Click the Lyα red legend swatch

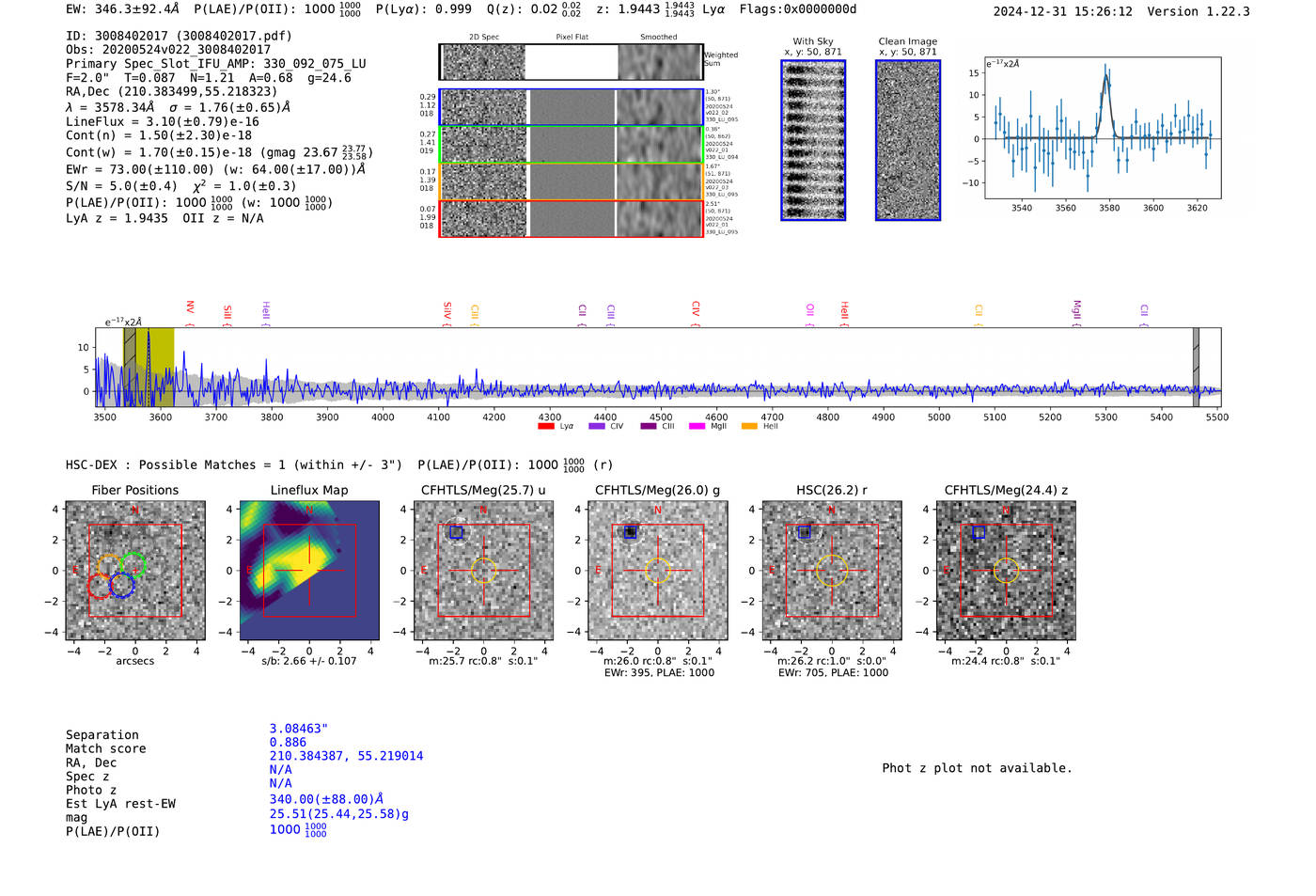(545, 426)
